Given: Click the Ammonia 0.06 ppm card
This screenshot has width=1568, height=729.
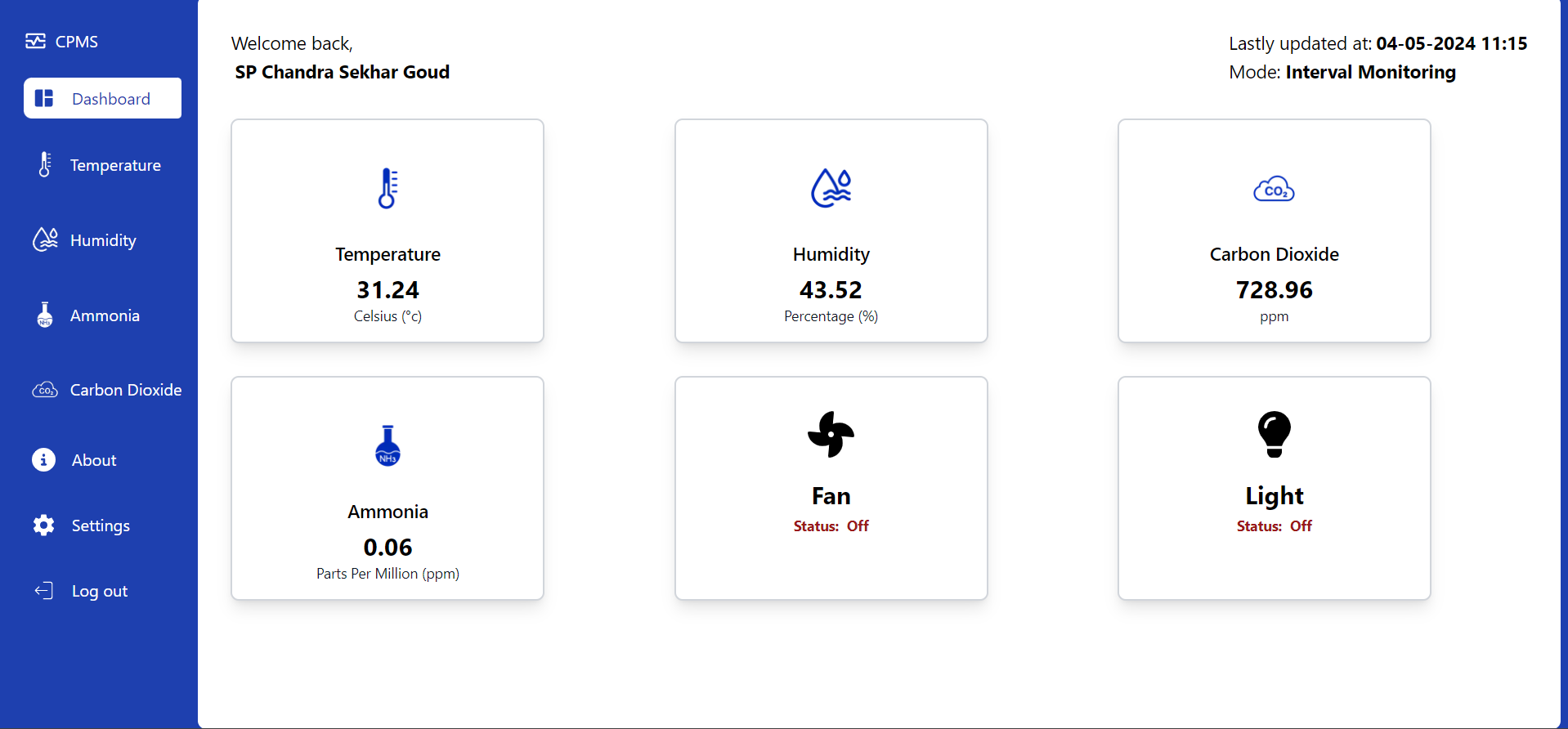Looking at the screenshot, I should tap(388, 488).
